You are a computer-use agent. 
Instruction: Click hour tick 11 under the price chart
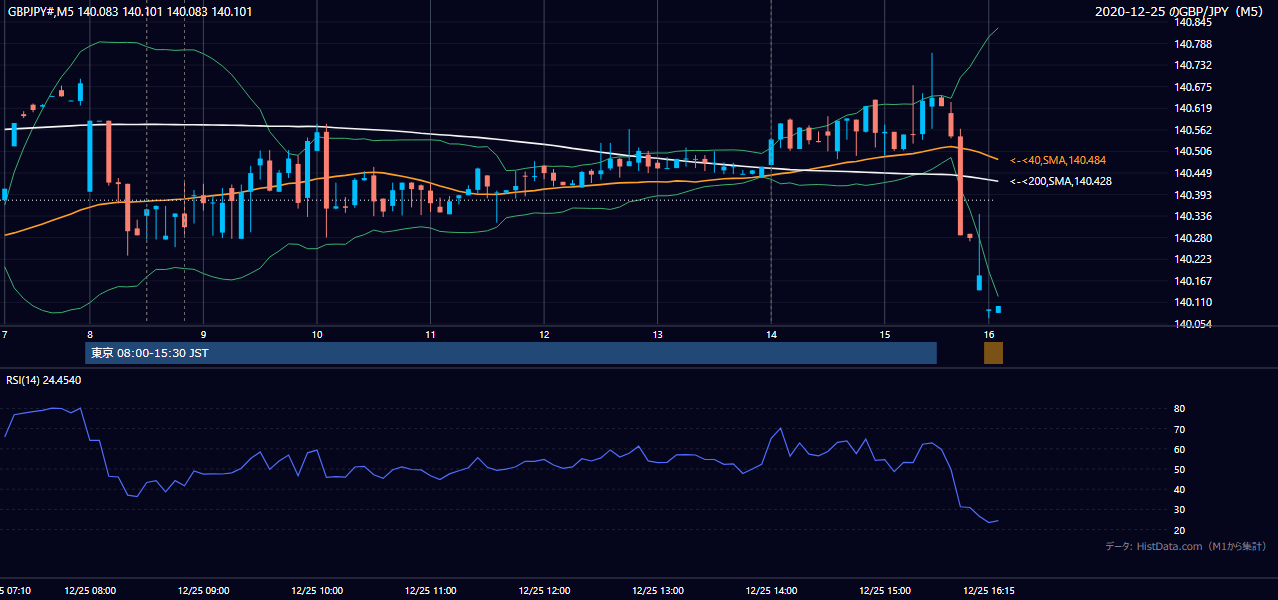pos(431,334)
